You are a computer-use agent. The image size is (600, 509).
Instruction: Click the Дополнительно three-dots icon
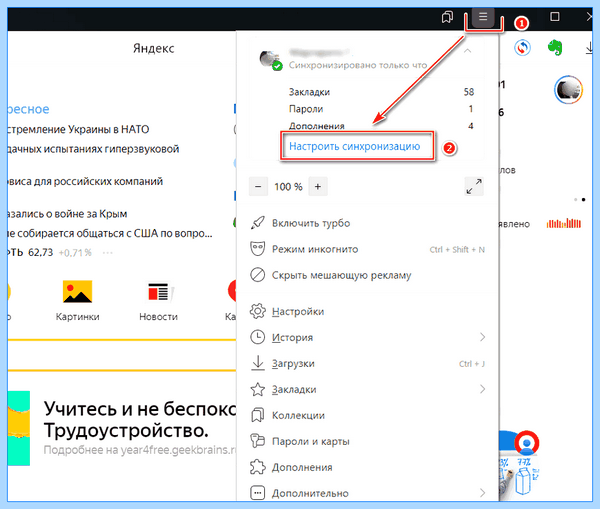pyautogui.click(x=258, y=493)
